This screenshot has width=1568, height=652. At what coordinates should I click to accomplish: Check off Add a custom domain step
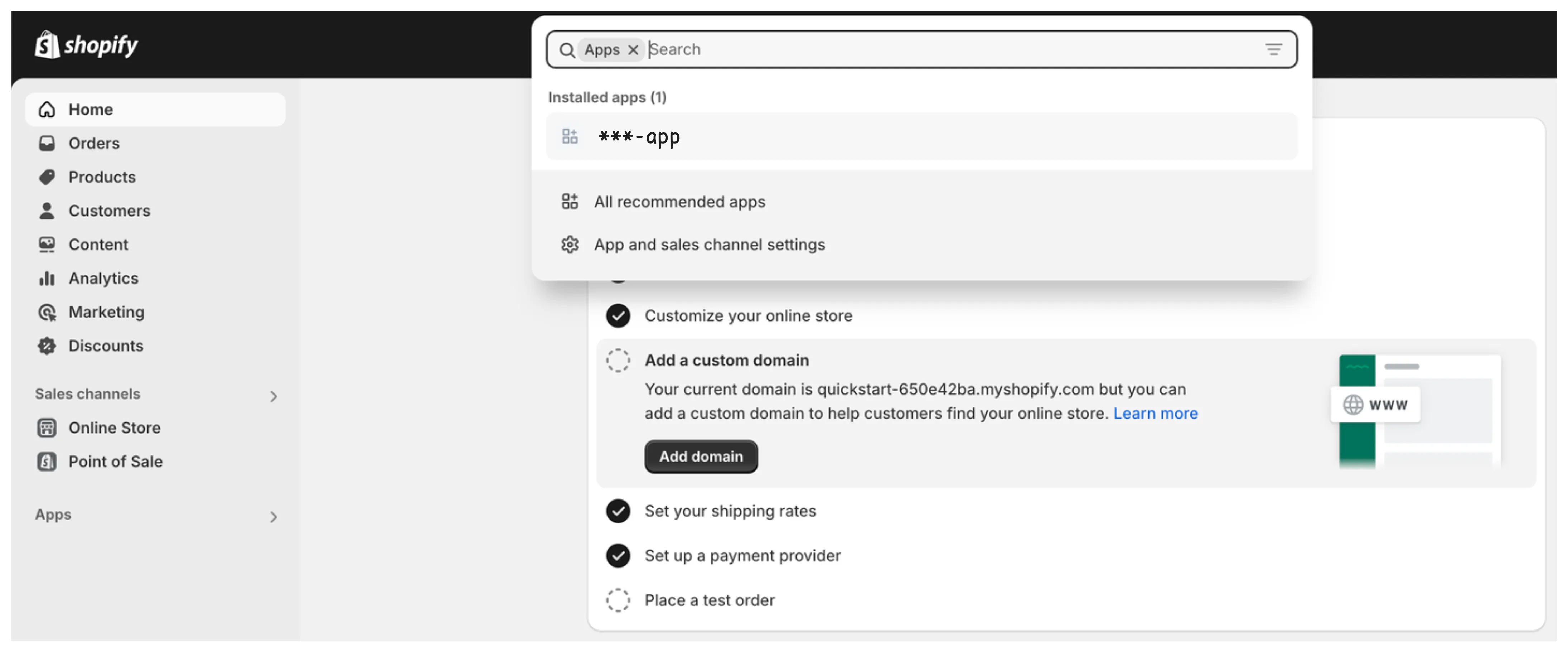(618, 361)
